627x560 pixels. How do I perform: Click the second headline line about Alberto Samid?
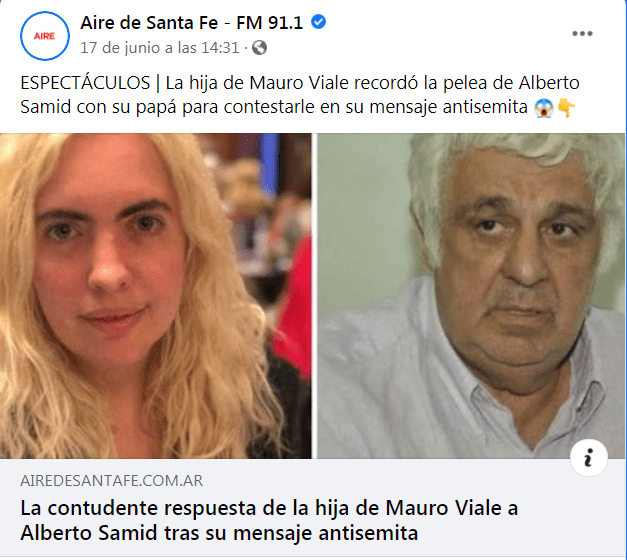[219, 533]
